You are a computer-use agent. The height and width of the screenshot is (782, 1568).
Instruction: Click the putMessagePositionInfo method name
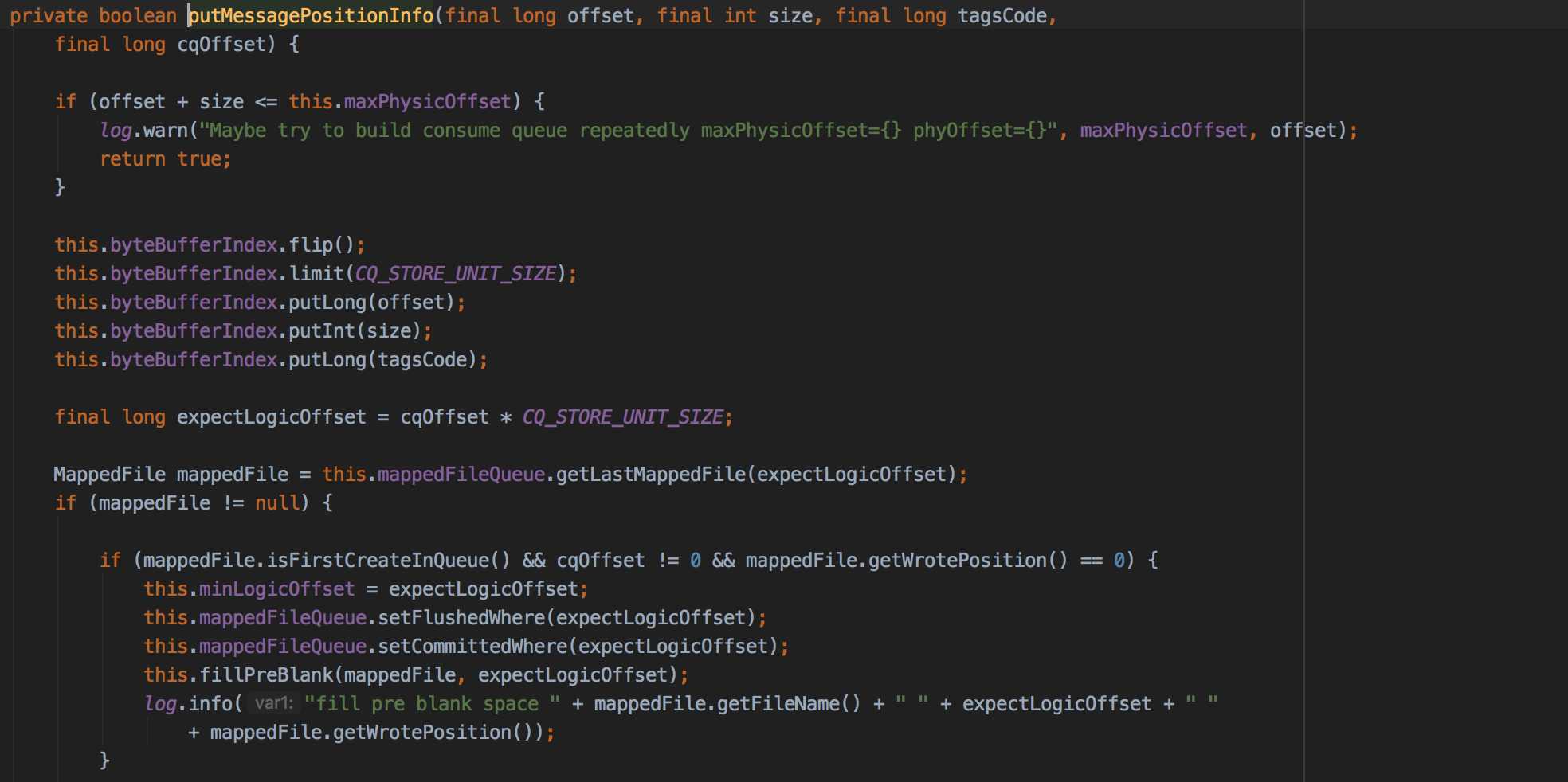[311, 15]
